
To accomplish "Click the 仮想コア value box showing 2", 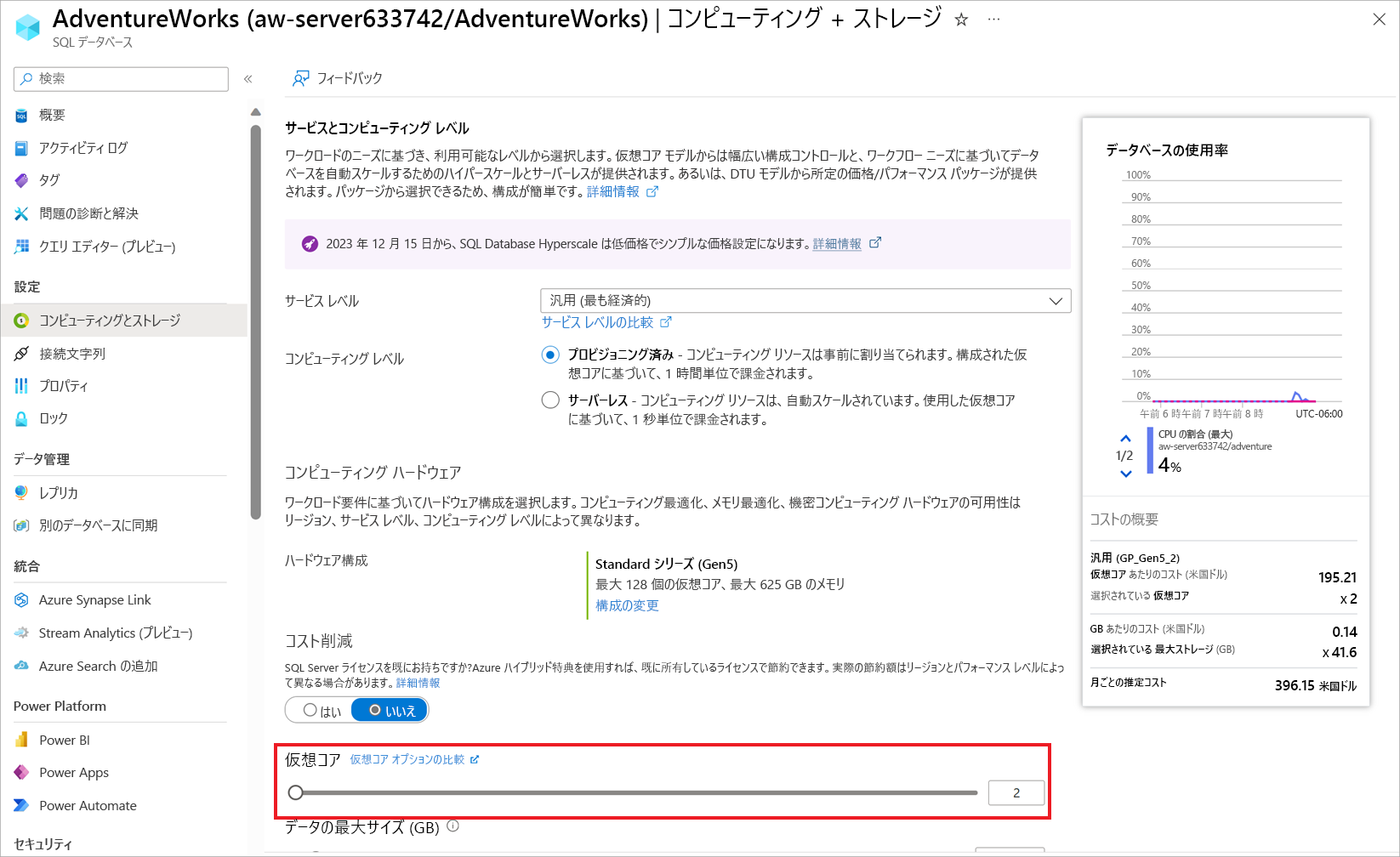I will 1016,792.
